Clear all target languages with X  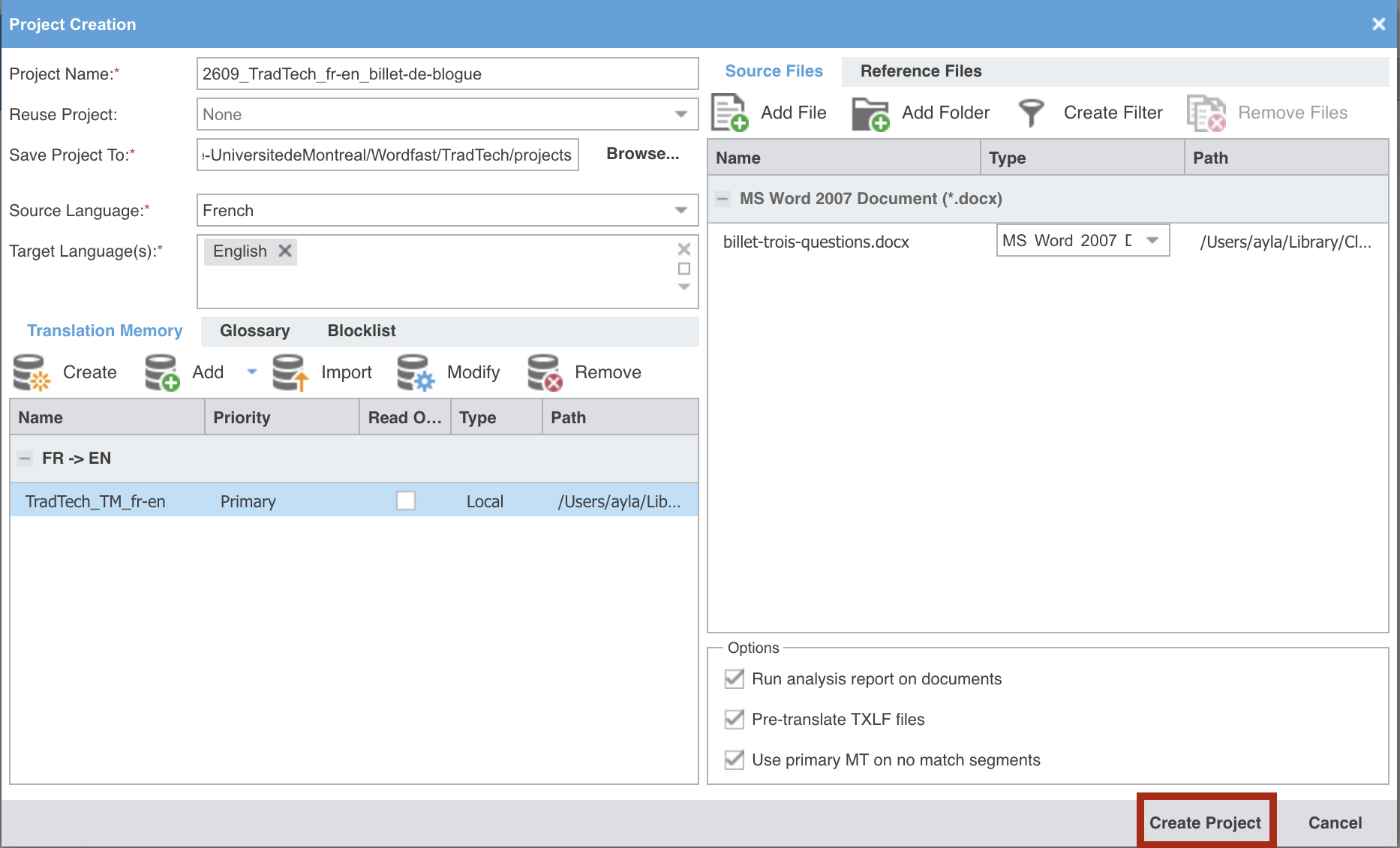[684, 248]
